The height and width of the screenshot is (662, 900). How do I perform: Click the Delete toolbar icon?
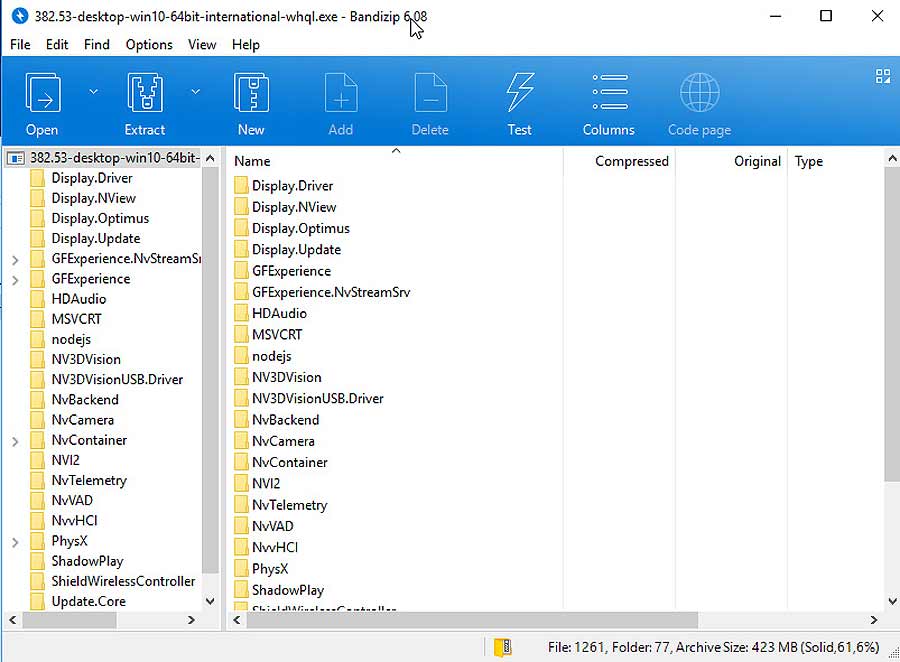(x=430, y=92)
